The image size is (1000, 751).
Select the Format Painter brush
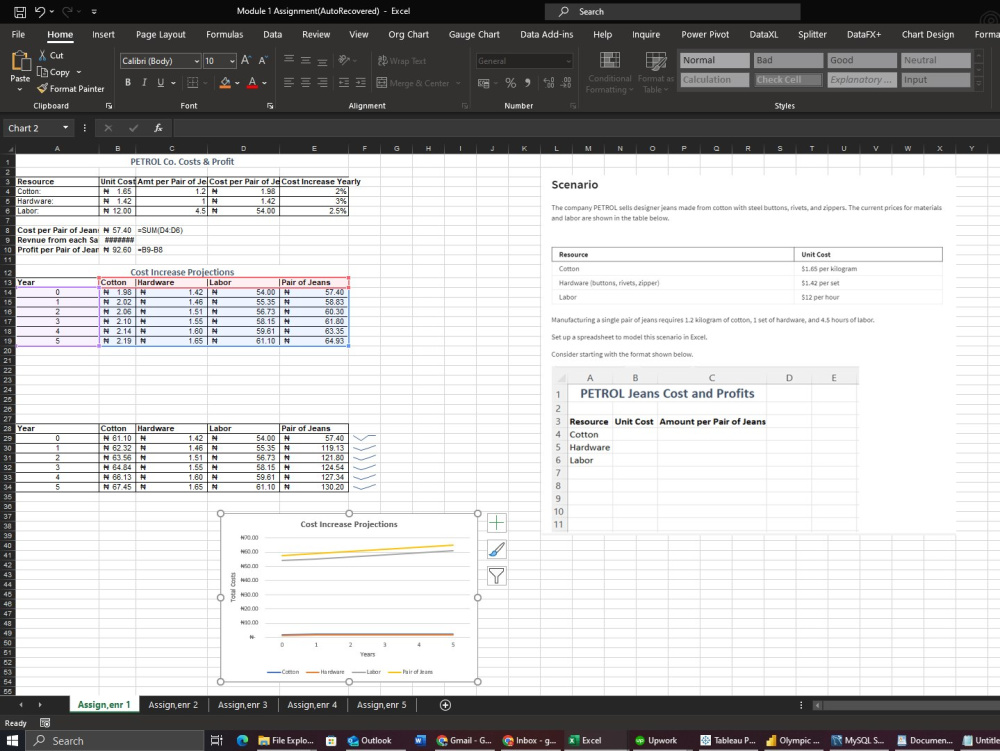pyautogui.click(x=71, y=89)
